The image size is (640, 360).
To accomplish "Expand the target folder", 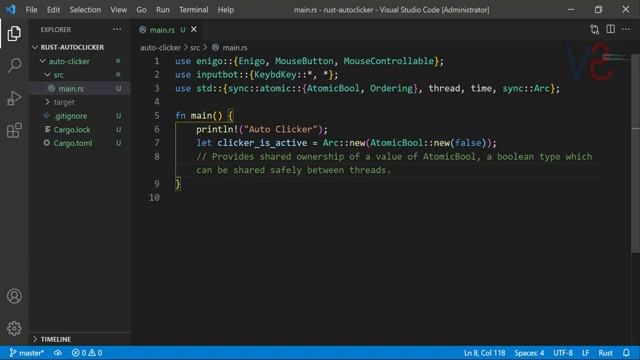I will click(x=47, y=102).
